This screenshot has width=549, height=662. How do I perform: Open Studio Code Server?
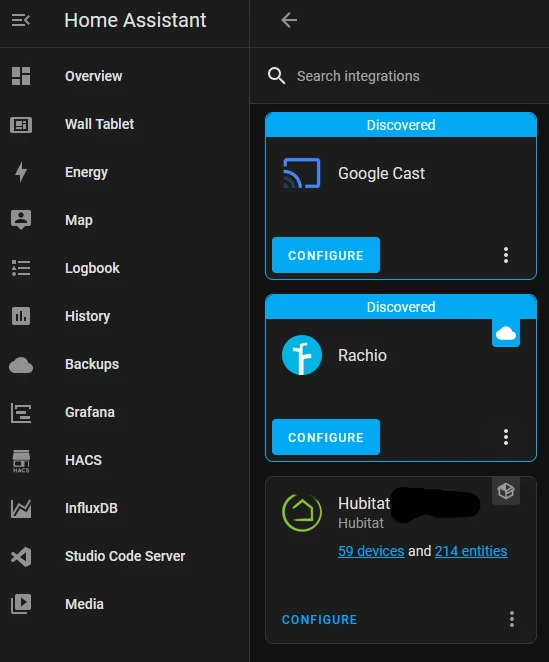[125, 556]
